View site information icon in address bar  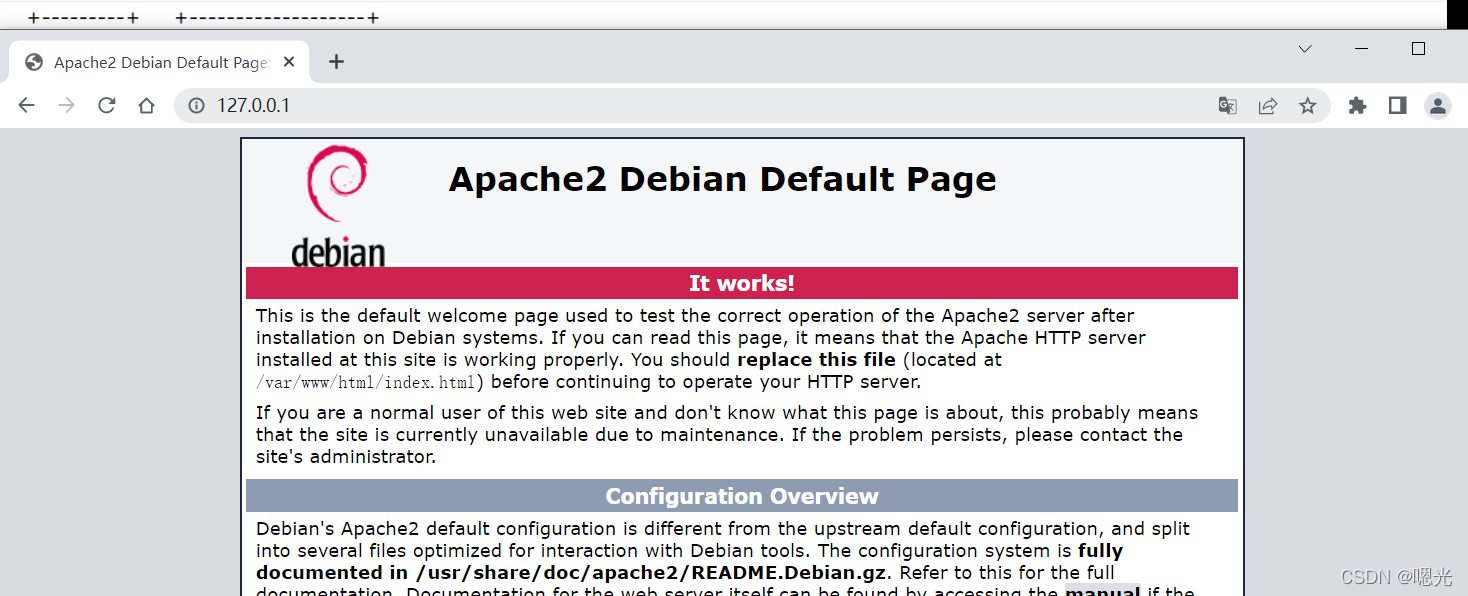point(197,105)
